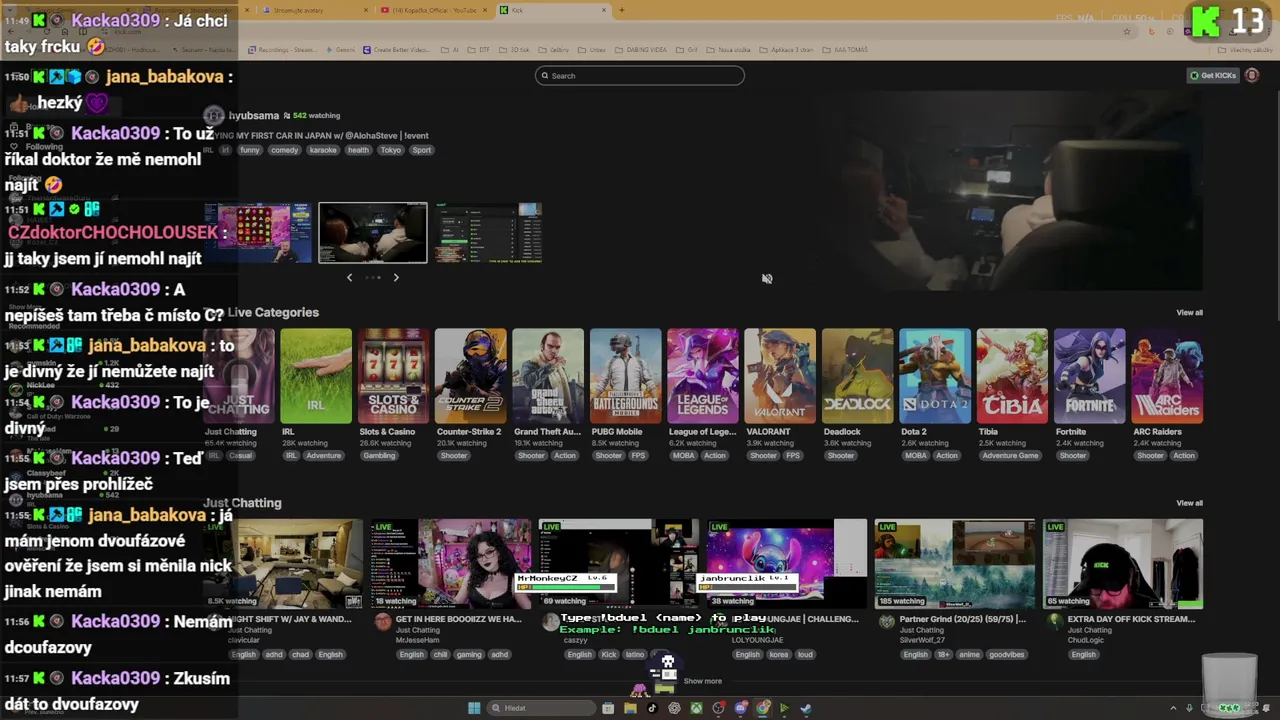Image resolution: width=1280 pixels, height=720 pixels.
Task: Click the karaoke tag on featured stream
Action: [x=323, y=150]
